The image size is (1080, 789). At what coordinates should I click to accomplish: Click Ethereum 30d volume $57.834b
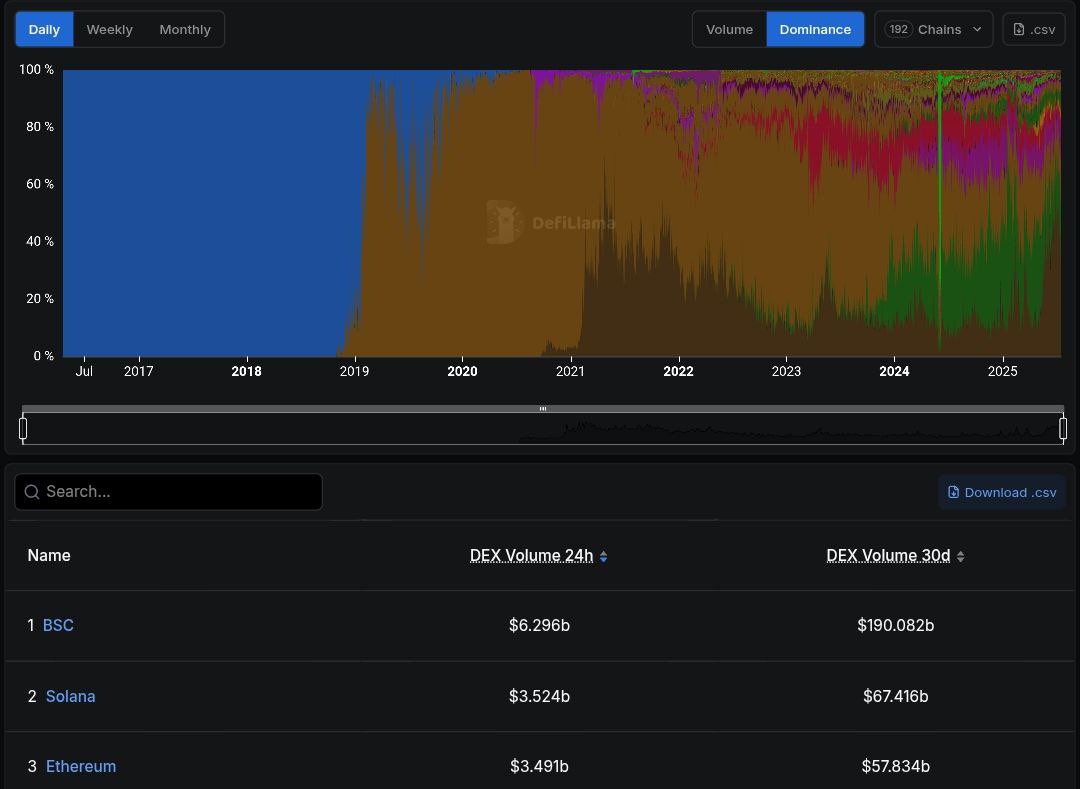[x=895, y=766]
